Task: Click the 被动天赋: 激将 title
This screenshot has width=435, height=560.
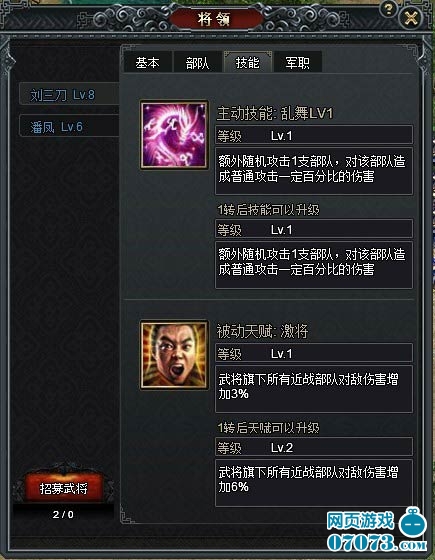Action: click(x=262, y=331)
